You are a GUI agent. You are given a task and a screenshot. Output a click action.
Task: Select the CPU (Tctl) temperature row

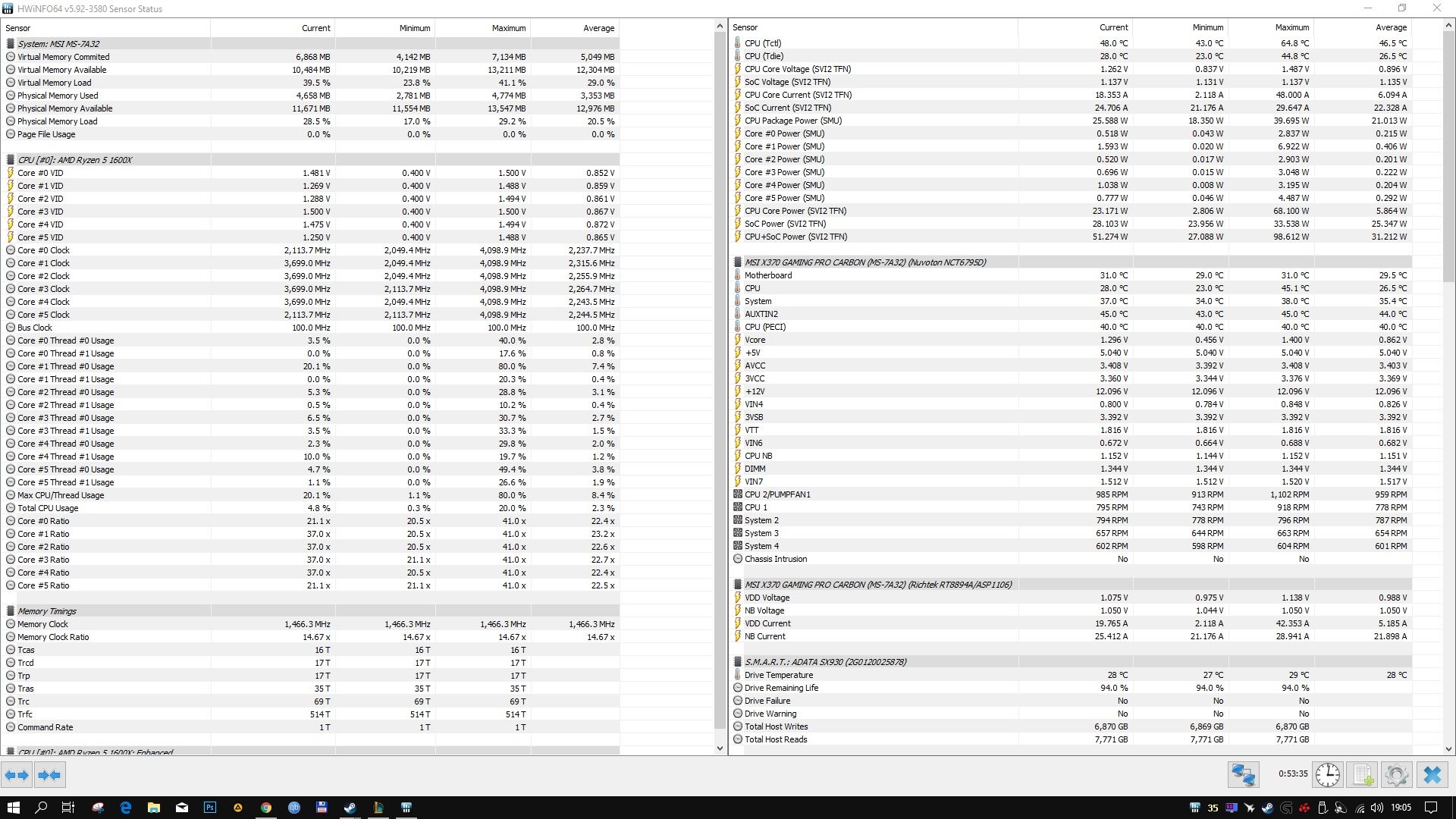762,43
